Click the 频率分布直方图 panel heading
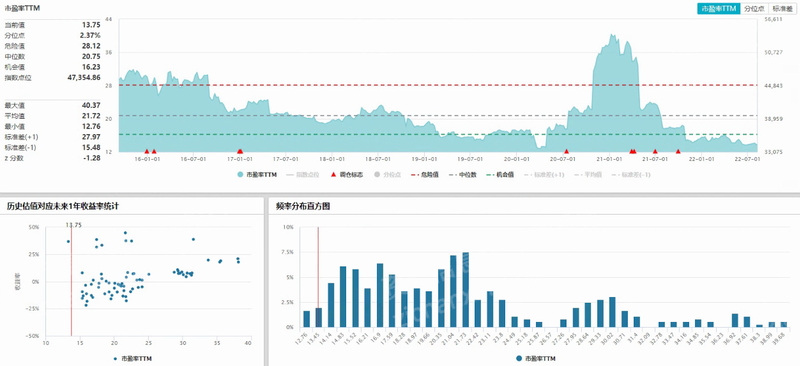Image resolution: width=800 pixels, height=366 pixels. tap(303, 206)
